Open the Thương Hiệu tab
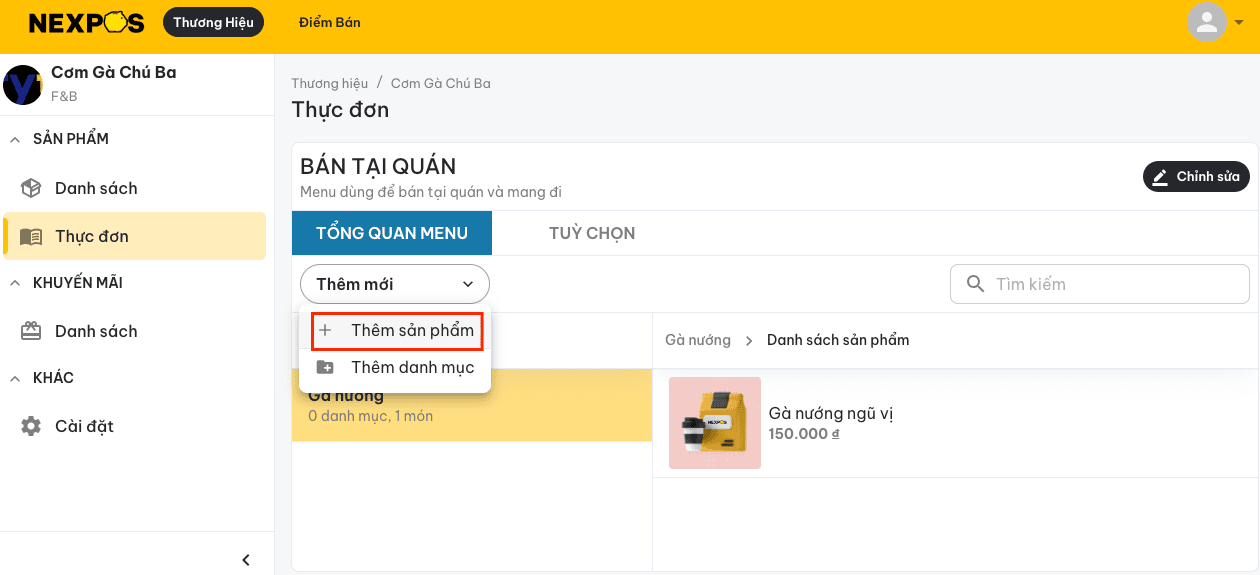Viewport: 1260px width, 575px height. [213, 22]
